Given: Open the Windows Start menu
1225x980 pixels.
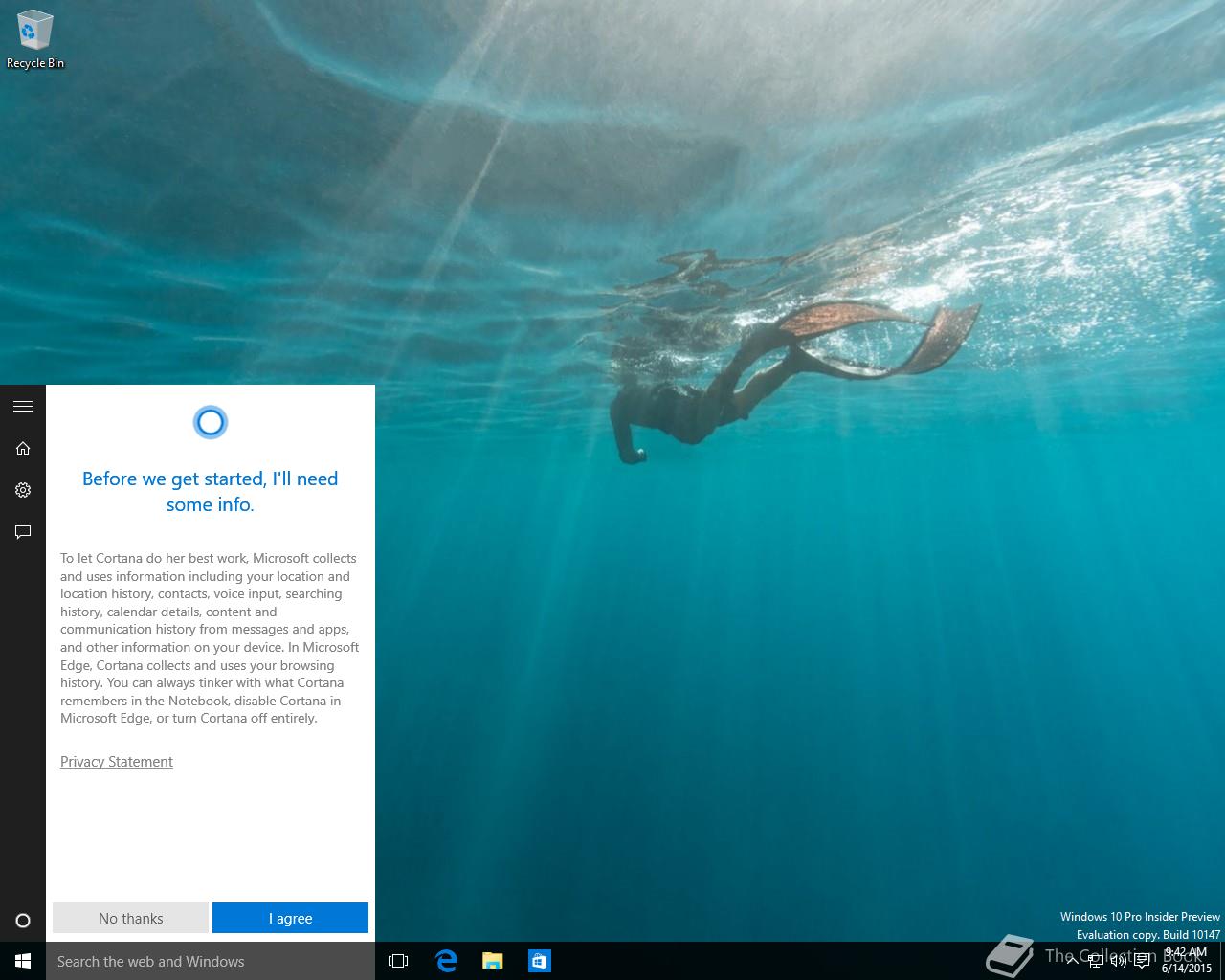Looking at the screenshot, I should tap(23, 961).
